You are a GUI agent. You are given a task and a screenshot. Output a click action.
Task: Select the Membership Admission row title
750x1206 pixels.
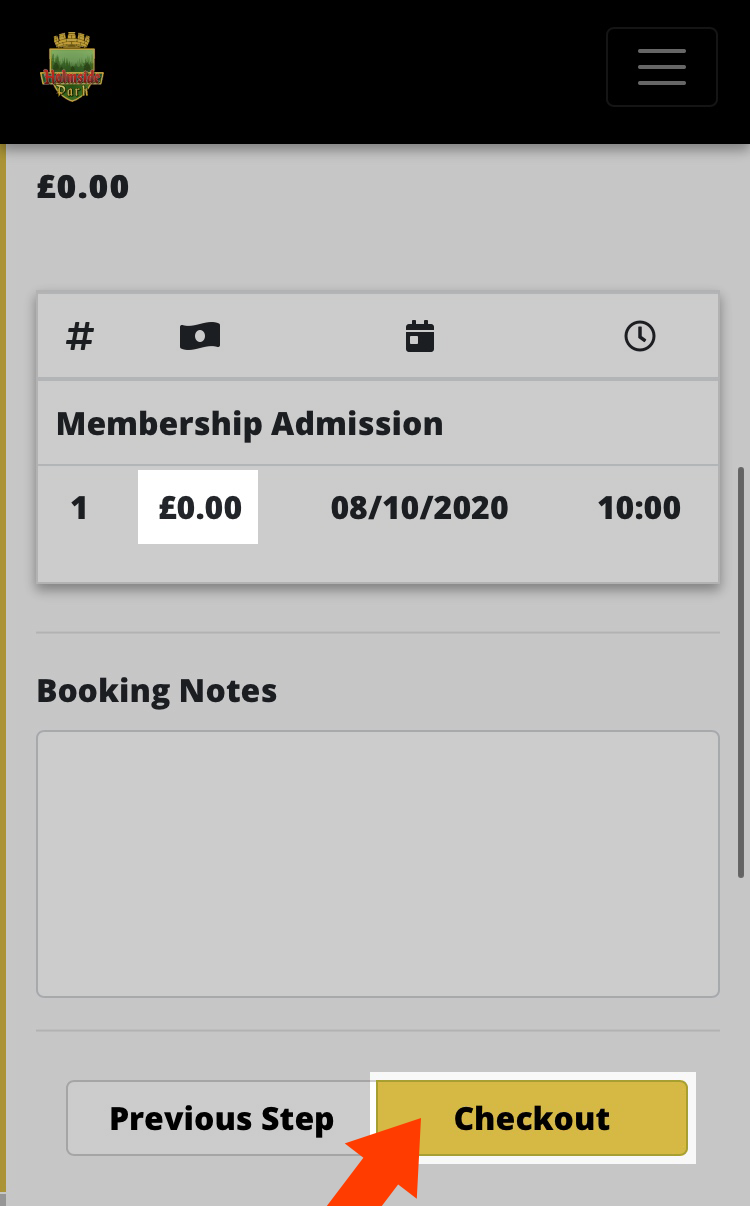(x=250, y=424)
